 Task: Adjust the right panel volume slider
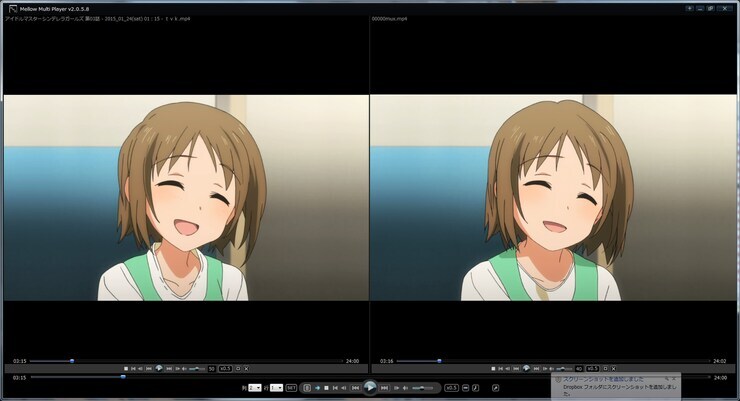coord(564,368)
